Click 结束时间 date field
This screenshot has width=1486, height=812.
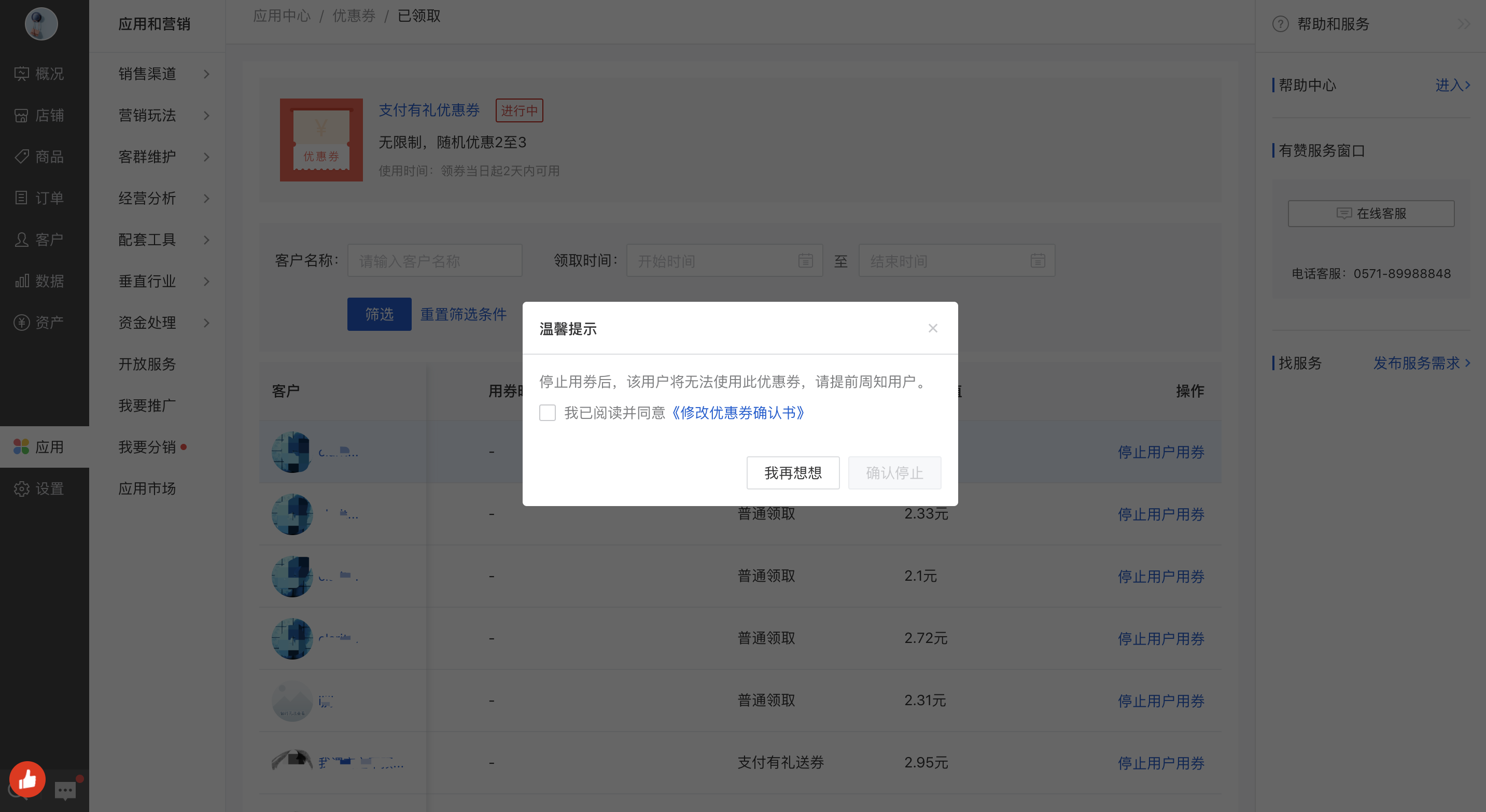957,261
